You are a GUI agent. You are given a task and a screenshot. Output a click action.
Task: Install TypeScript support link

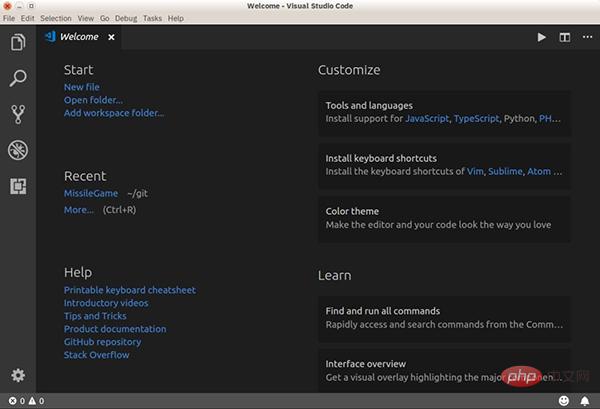click(x=476, y=119)
